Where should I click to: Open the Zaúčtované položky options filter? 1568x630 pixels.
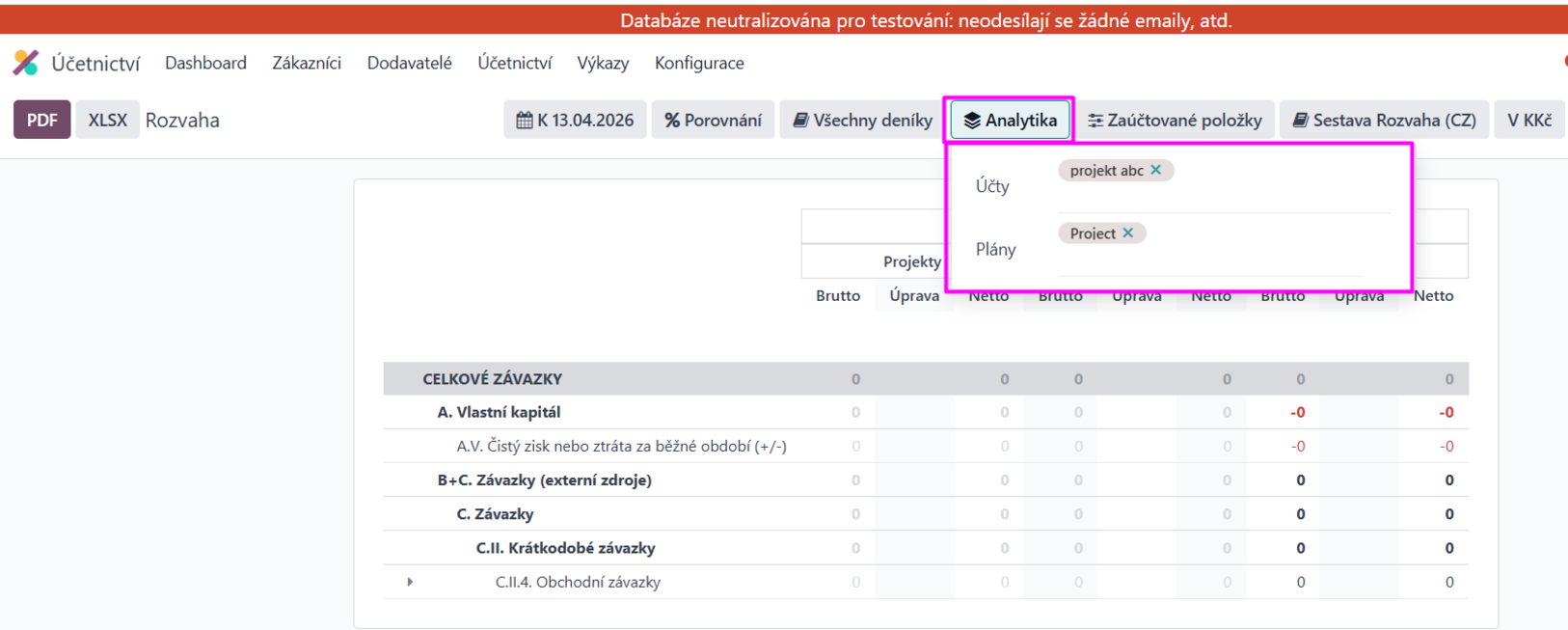coord(1175,120)
